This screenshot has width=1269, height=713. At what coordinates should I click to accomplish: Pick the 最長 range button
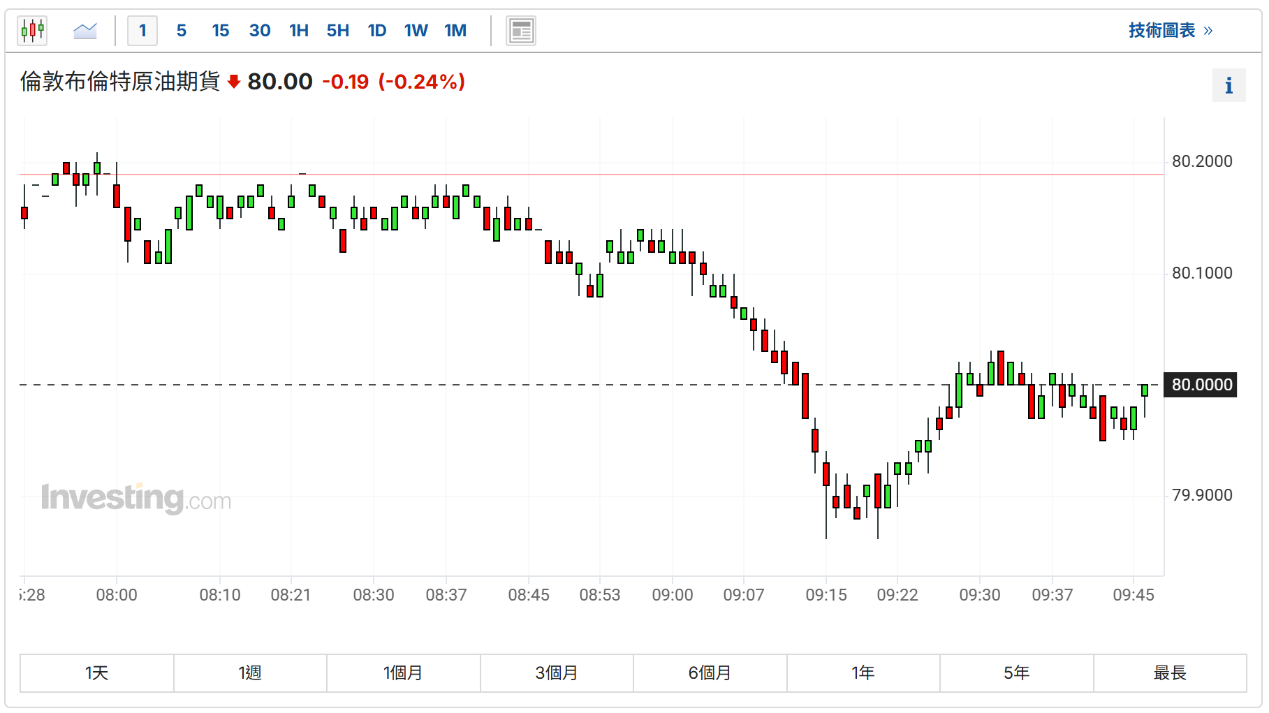click(1170, 673)
